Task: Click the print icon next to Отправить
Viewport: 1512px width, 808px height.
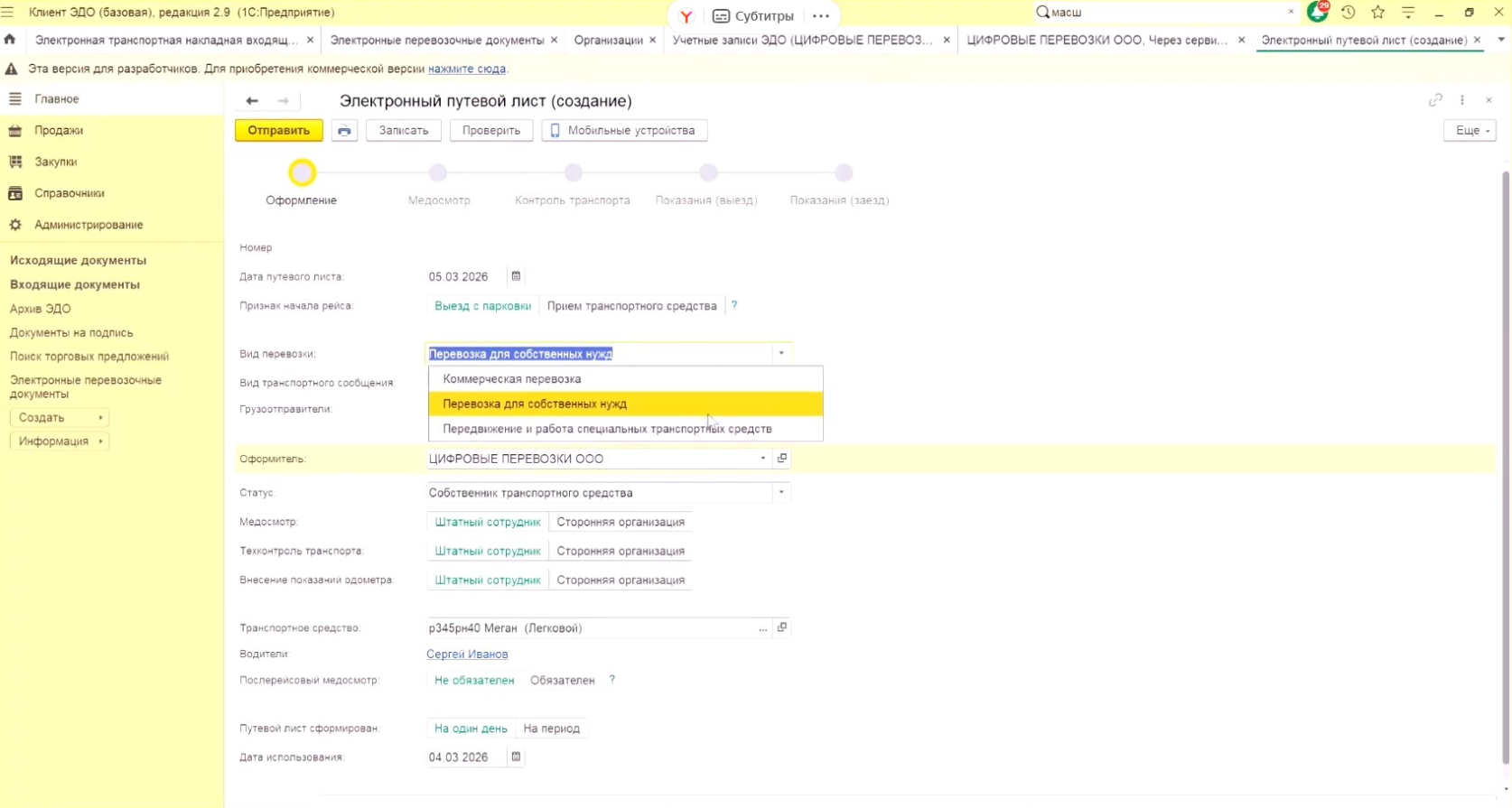Action: [x=344, y=131]
